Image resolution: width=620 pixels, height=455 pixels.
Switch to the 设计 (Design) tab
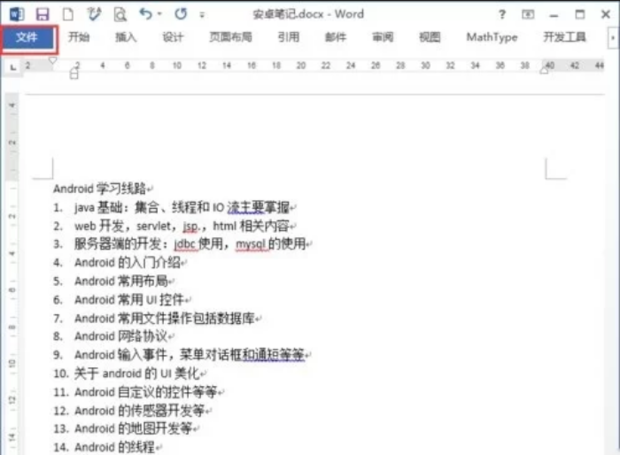coord(173,37)
